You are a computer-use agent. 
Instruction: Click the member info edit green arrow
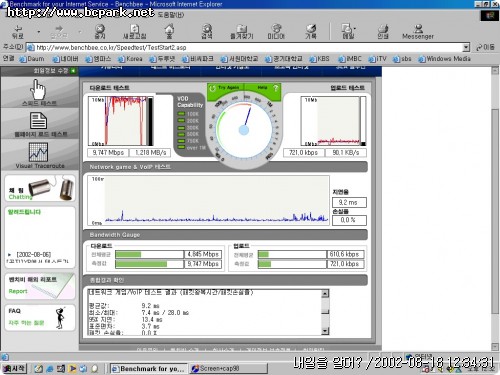[x=73, y=71]
